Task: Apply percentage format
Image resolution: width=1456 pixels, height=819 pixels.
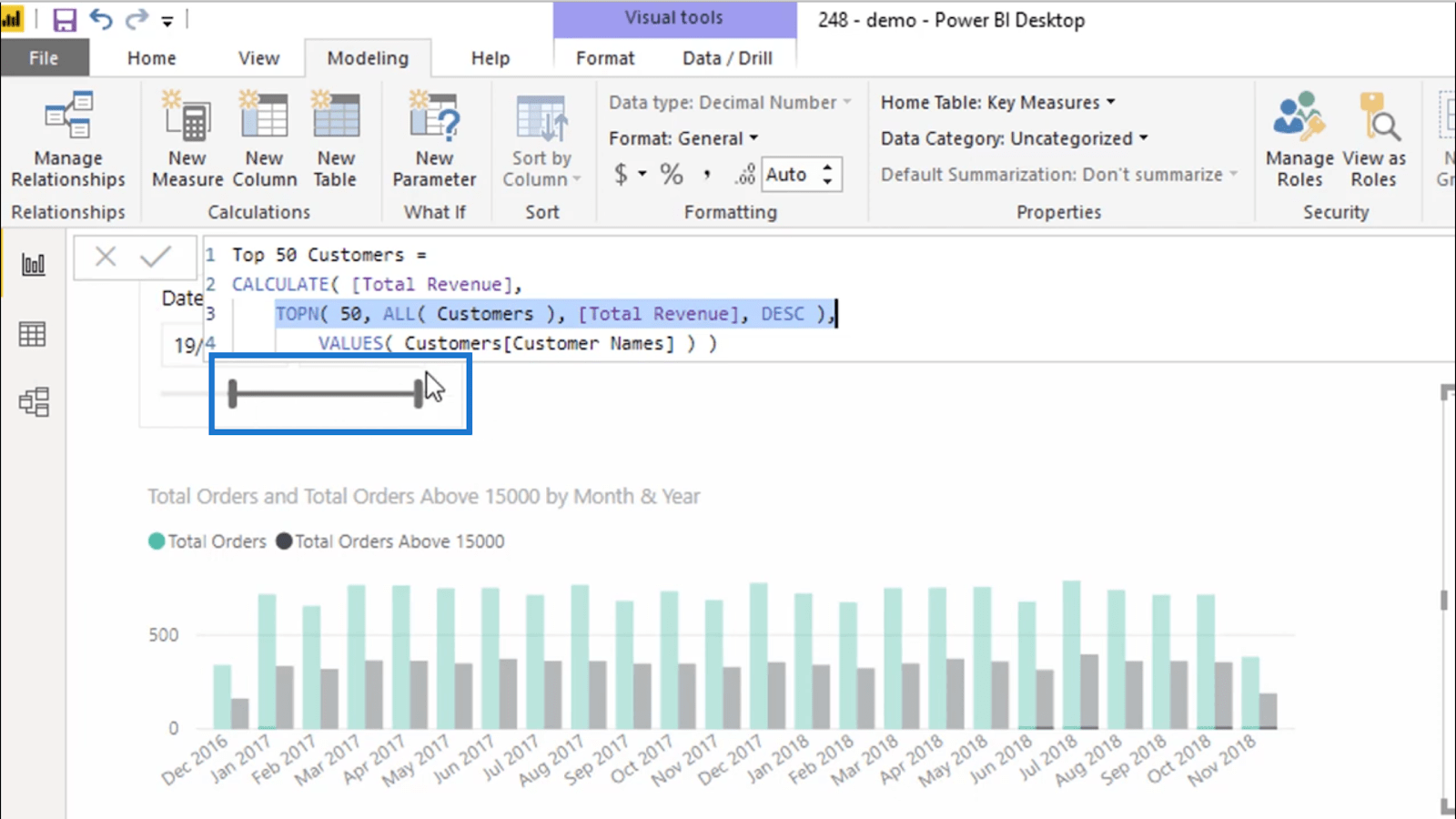Action: [x=672, y=174]
